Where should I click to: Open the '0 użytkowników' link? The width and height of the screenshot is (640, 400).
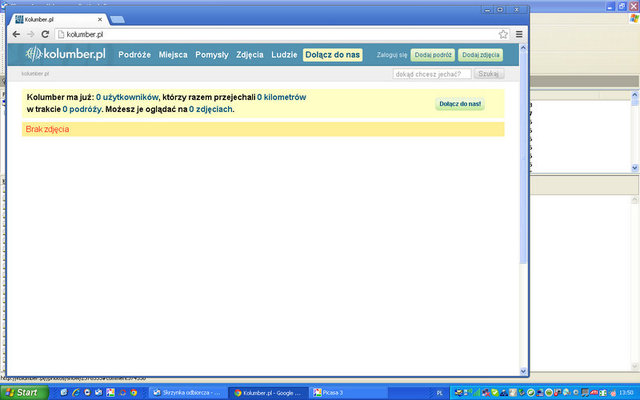[x=127, y=97]
